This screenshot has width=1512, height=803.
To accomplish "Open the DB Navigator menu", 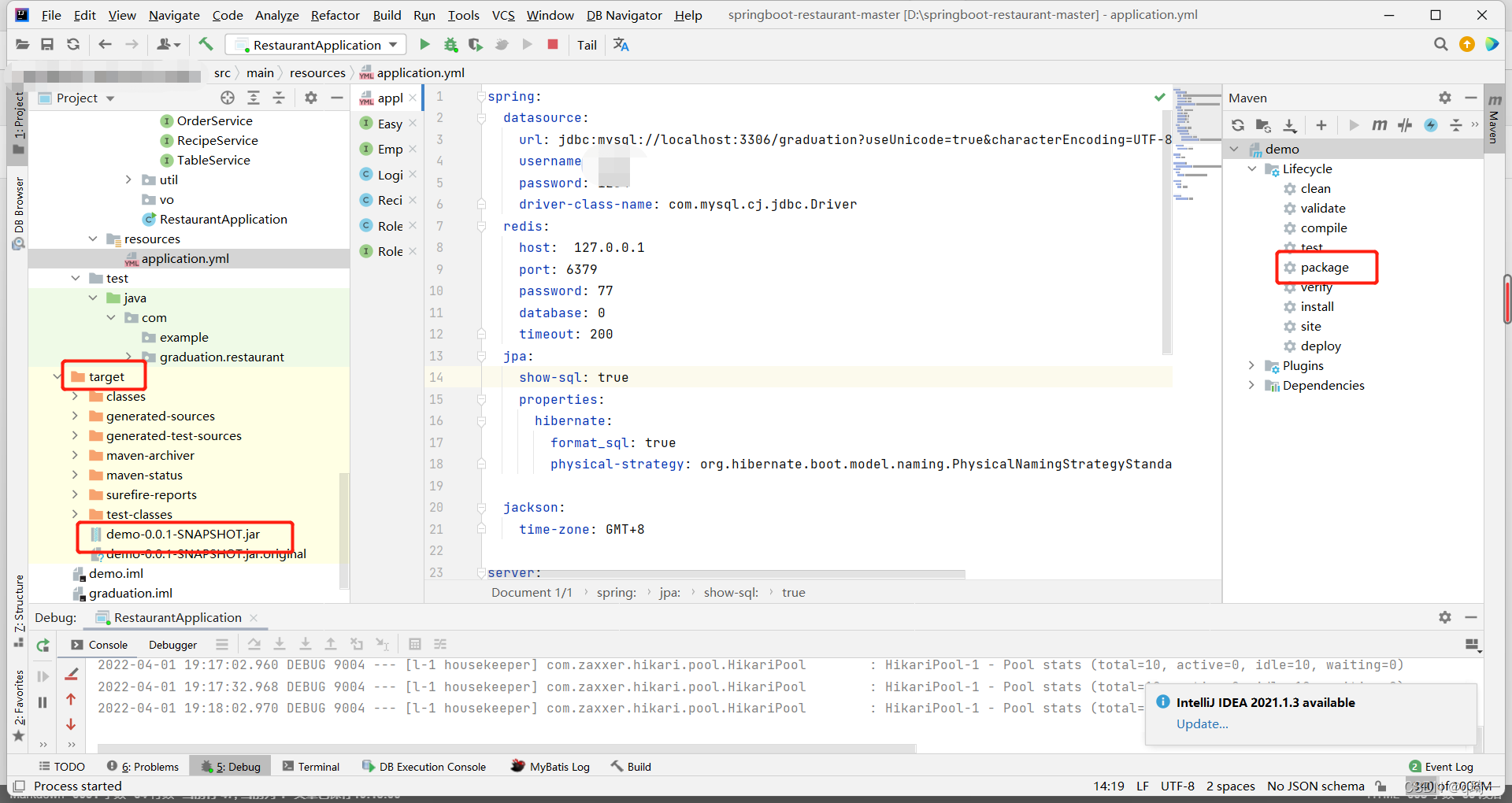I will click(624, 15).
